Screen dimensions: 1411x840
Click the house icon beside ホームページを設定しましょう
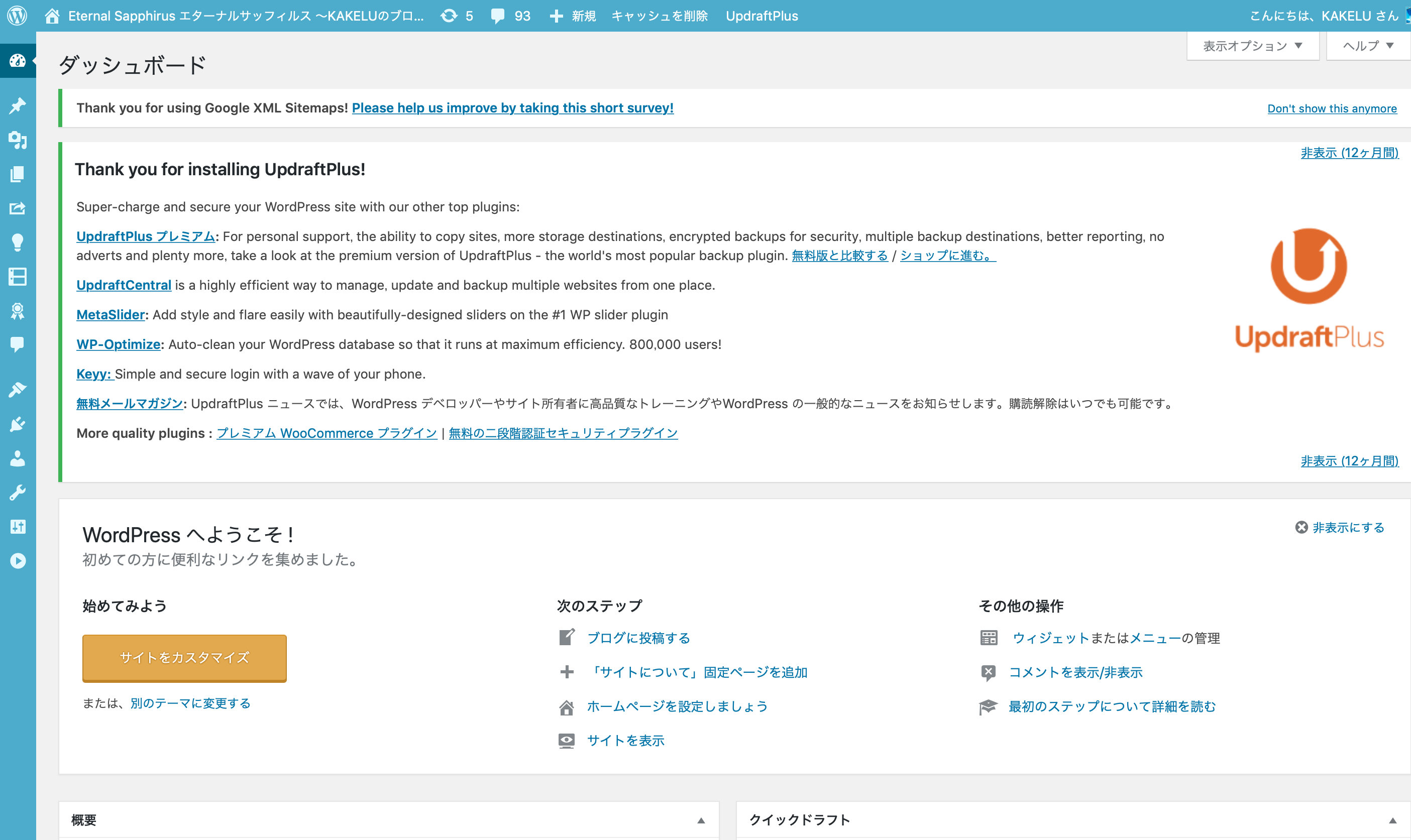click(x=567, y=707)
